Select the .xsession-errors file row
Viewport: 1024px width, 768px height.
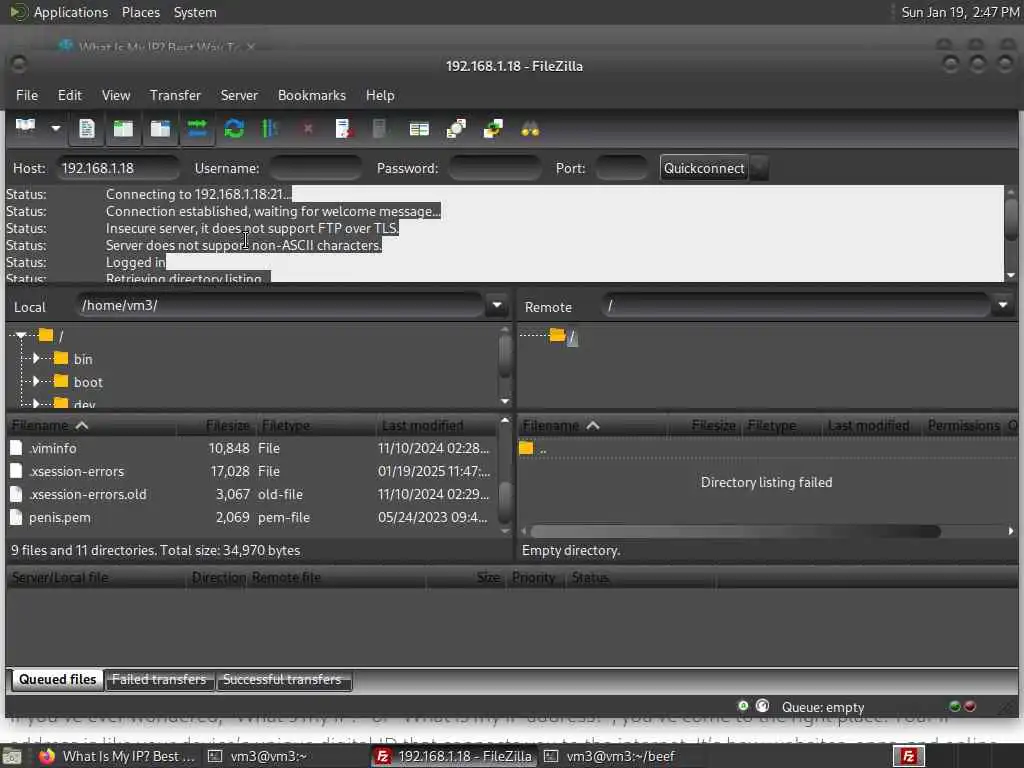tap(251, 471)
